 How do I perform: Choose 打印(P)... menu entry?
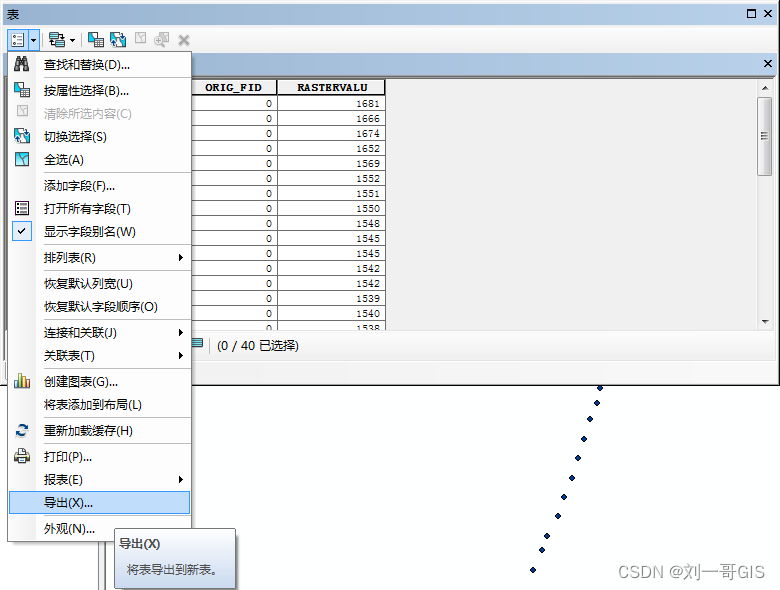99,457
